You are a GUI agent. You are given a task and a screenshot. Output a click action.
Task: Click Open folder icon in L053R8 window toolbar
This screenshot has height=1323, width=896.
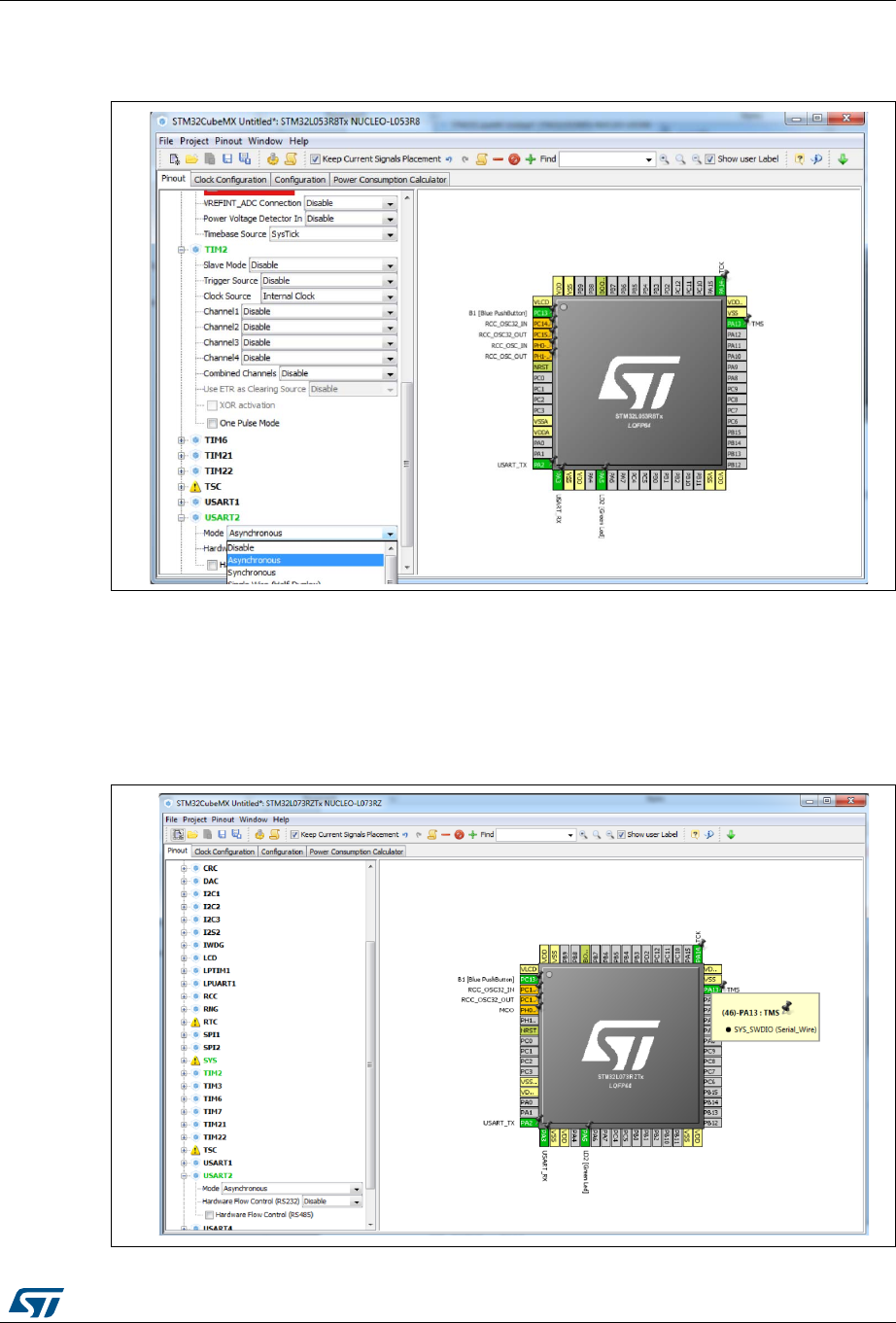coord(191,158)
